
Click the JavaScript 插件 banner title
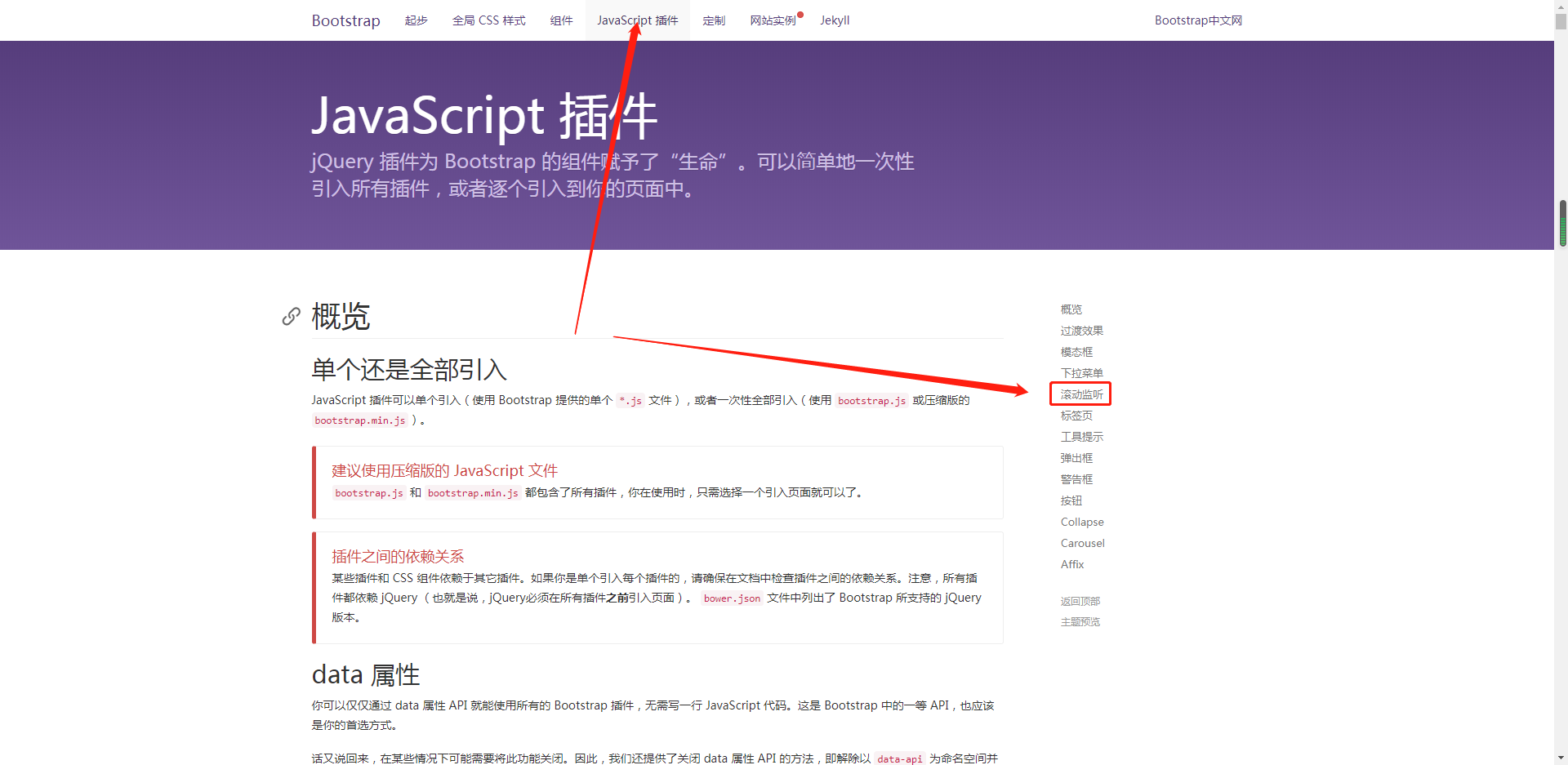pos(484,115)
